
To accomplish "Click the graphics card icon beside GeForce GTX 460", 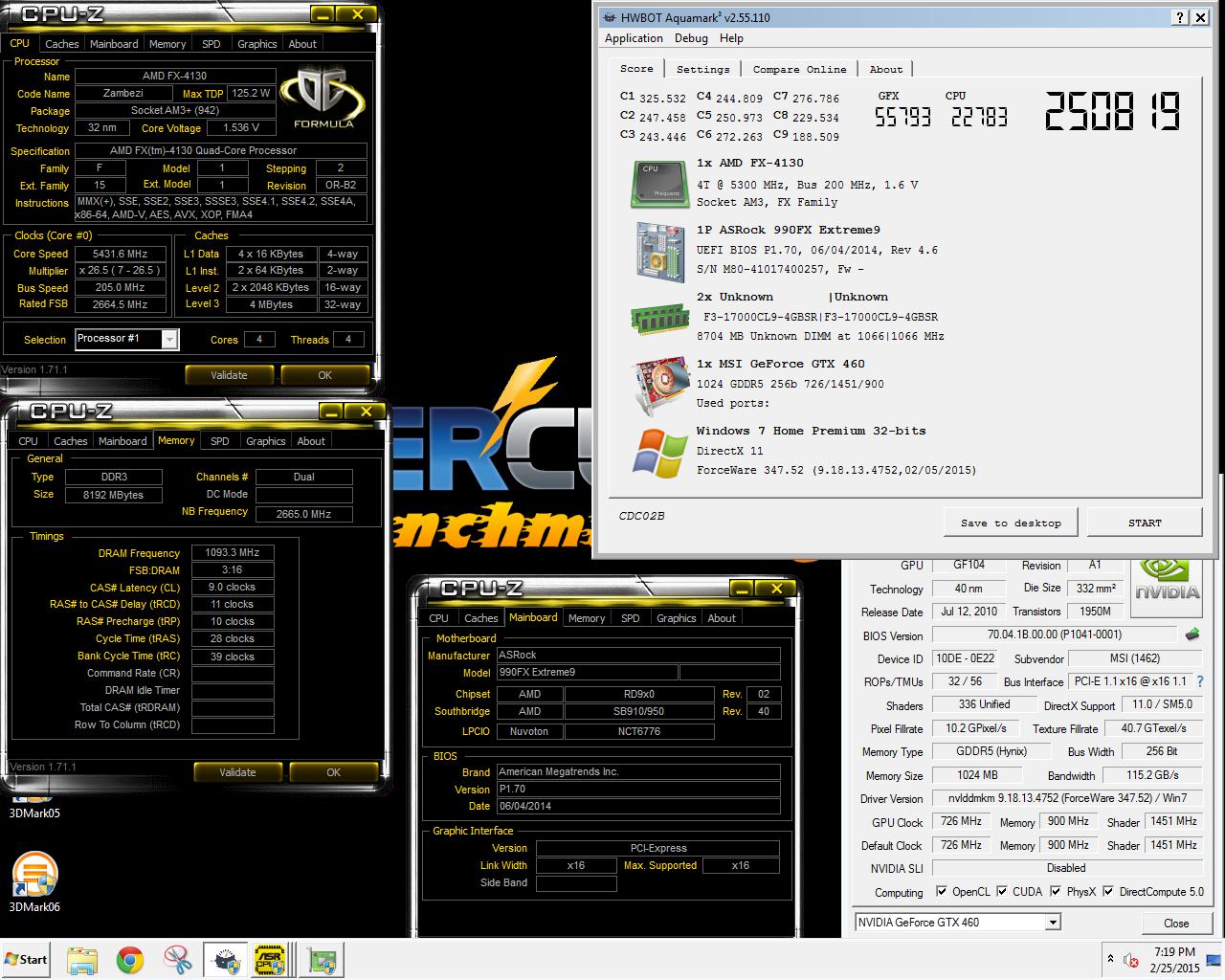I will 660,386.
